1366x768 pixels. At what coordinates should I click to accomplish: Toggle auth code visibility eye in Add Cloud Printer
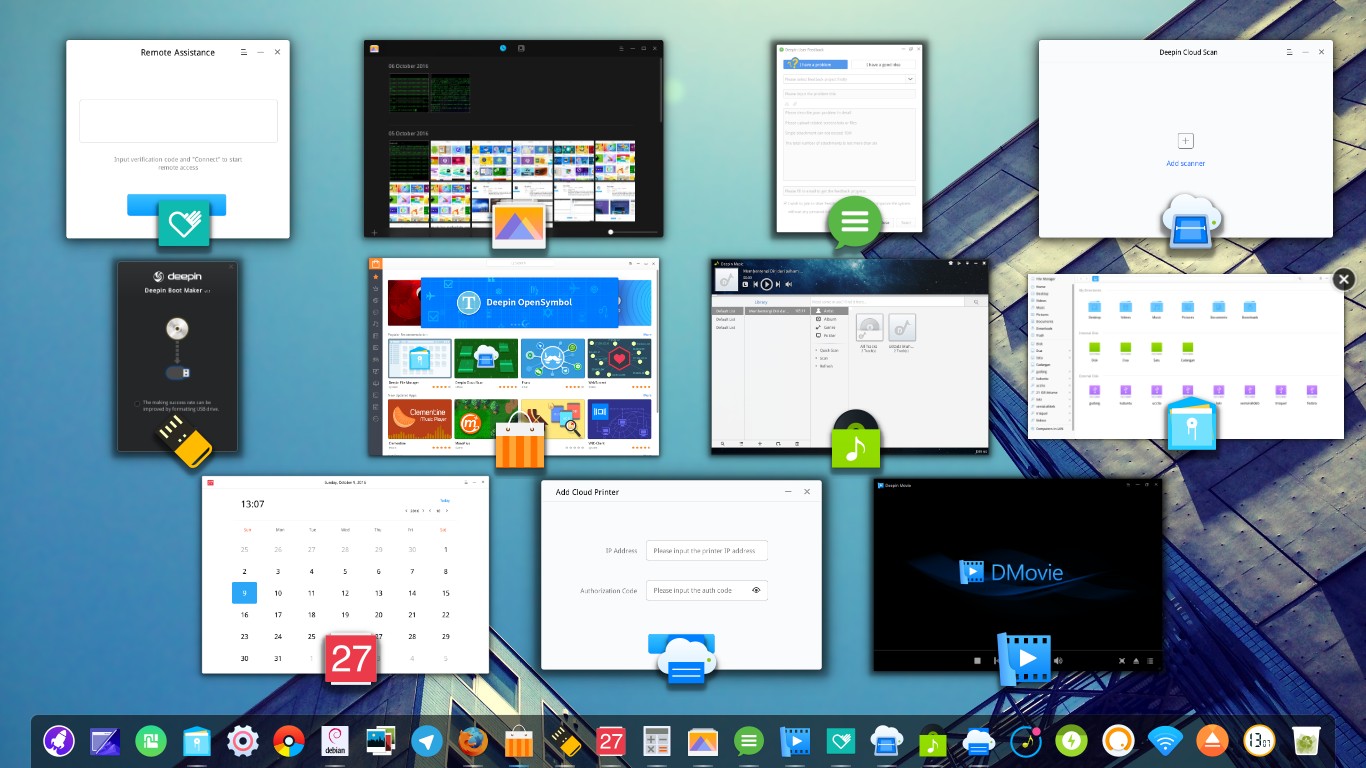756,590
